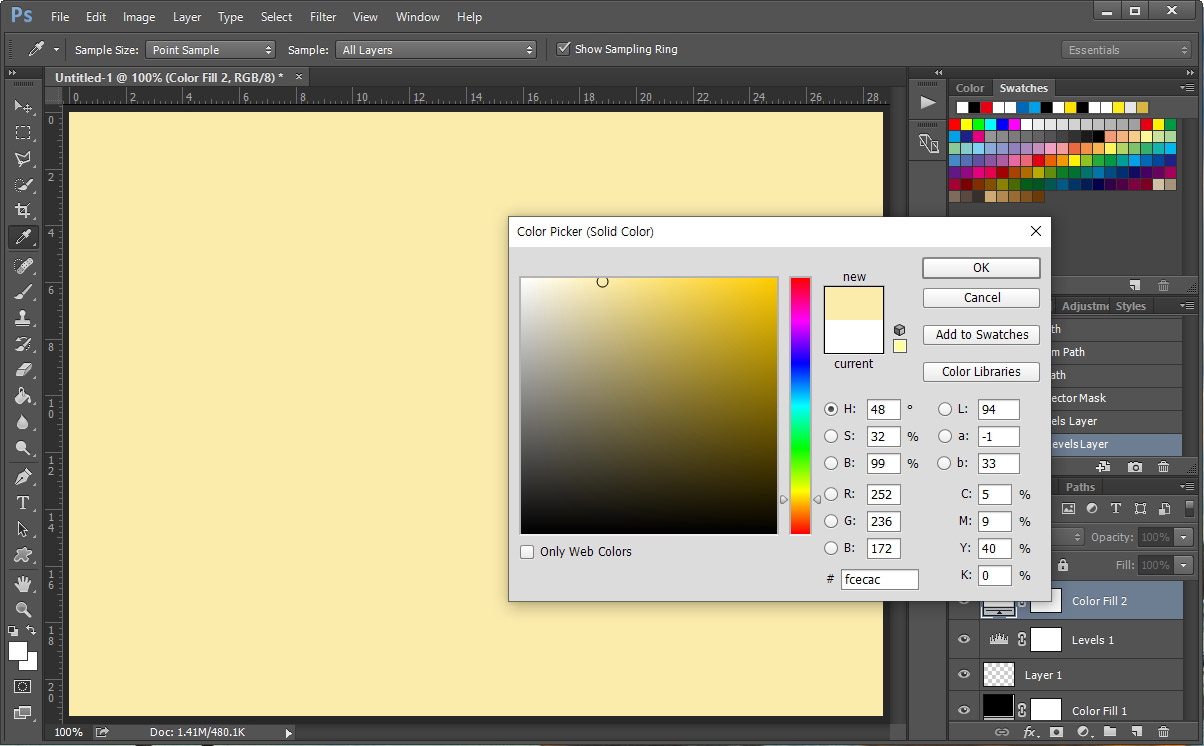Click the Add to Swatches button

981,335
